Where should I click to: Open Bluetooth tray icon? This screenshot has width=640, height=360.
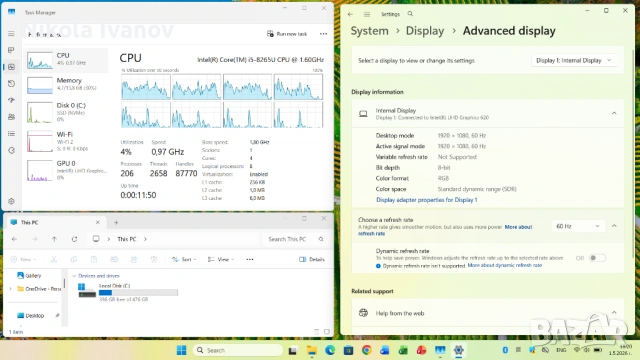tap(505, 350)
